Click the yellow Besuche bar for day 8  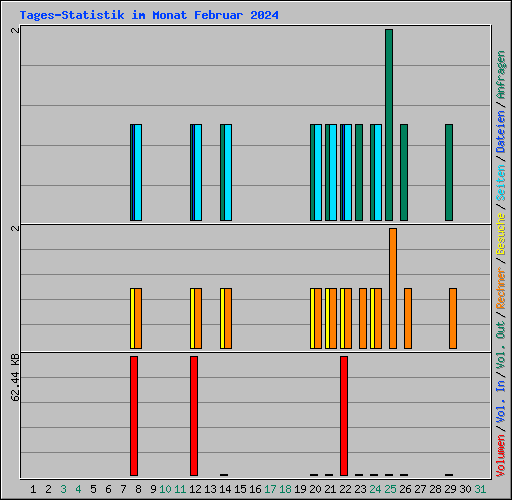point(132,319)
